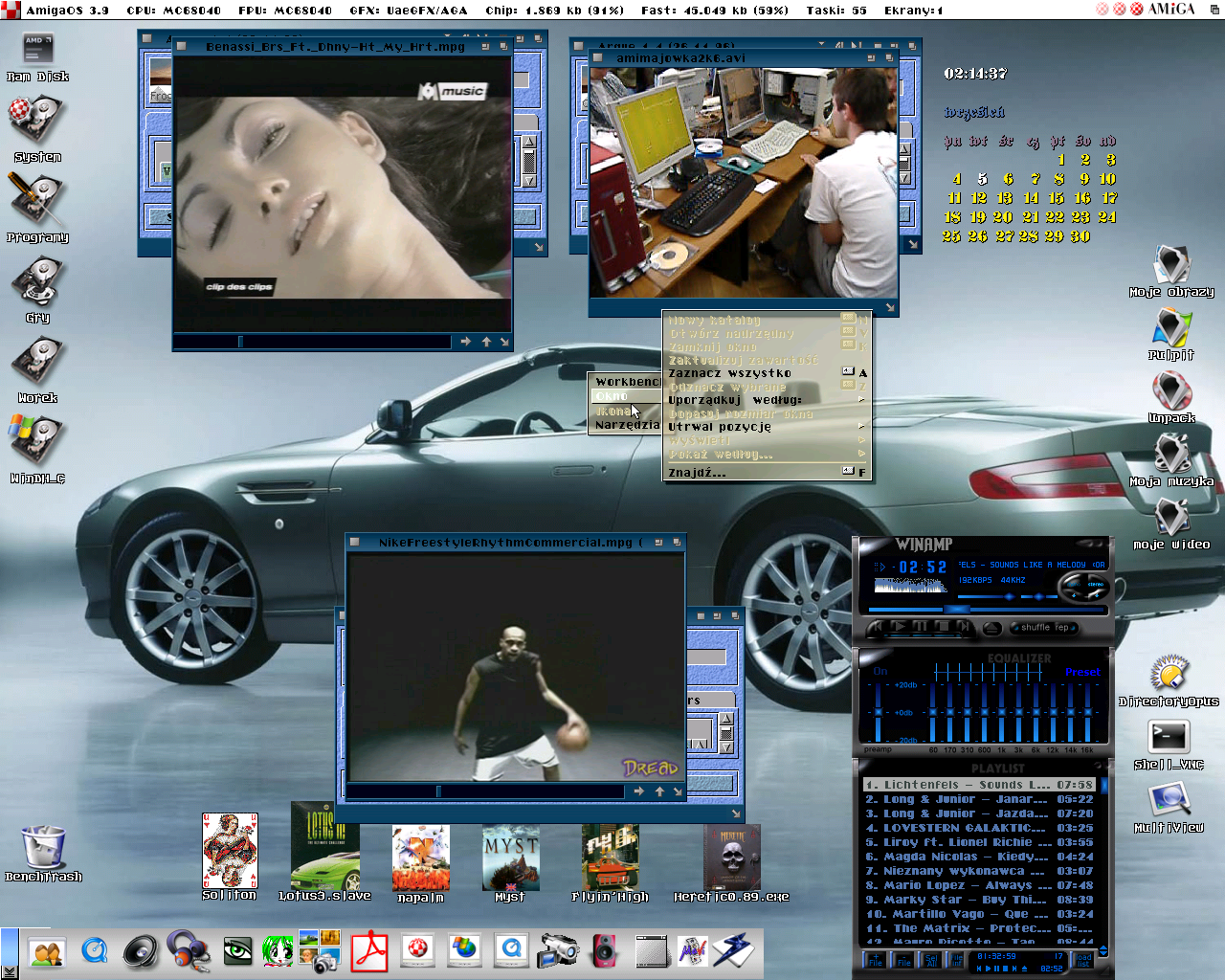Launch the Lotus3.slave game icon
Screen dimensions: 1225x980
[324, 852]
